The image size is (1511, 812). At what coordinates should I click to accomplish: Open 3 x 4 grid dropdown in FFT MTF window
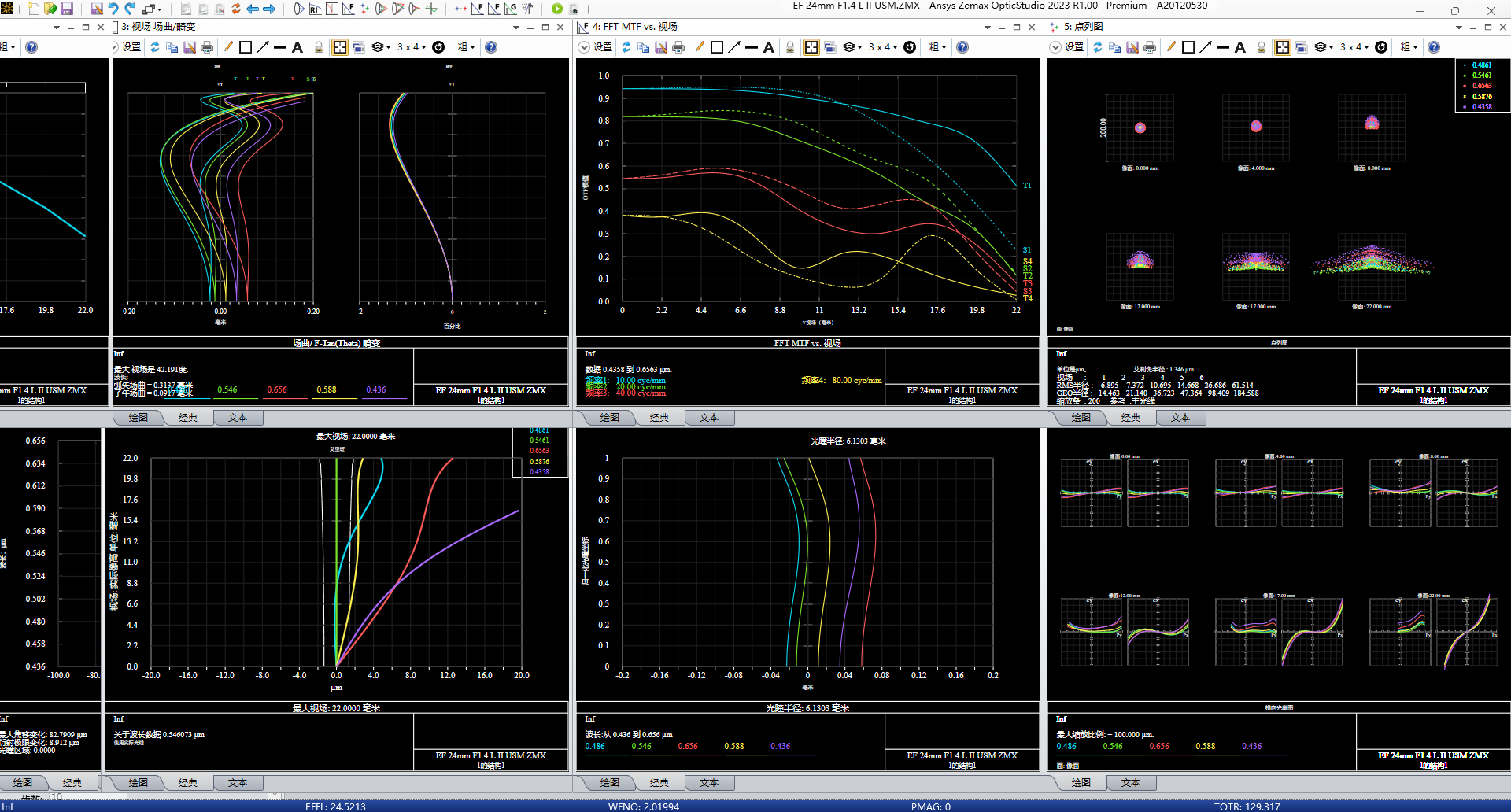(x=883, y=47)
